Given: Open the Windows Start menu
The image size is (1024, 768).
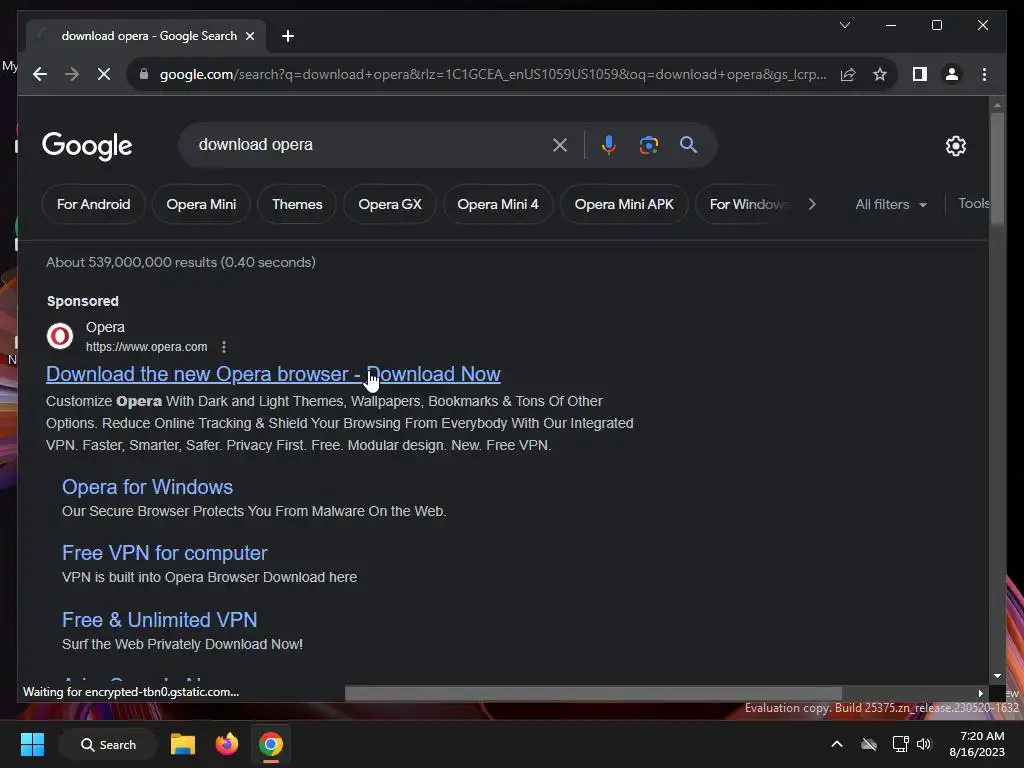Looking at the screenshot, I should pos(32,744).
